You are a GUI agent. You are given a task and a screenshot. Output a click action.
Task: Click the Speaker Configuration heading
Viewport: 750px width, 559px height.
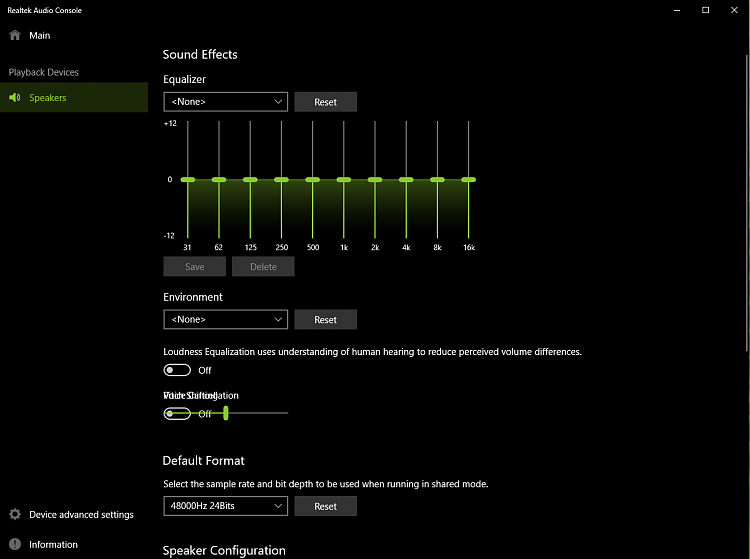[x=224, y=551]
